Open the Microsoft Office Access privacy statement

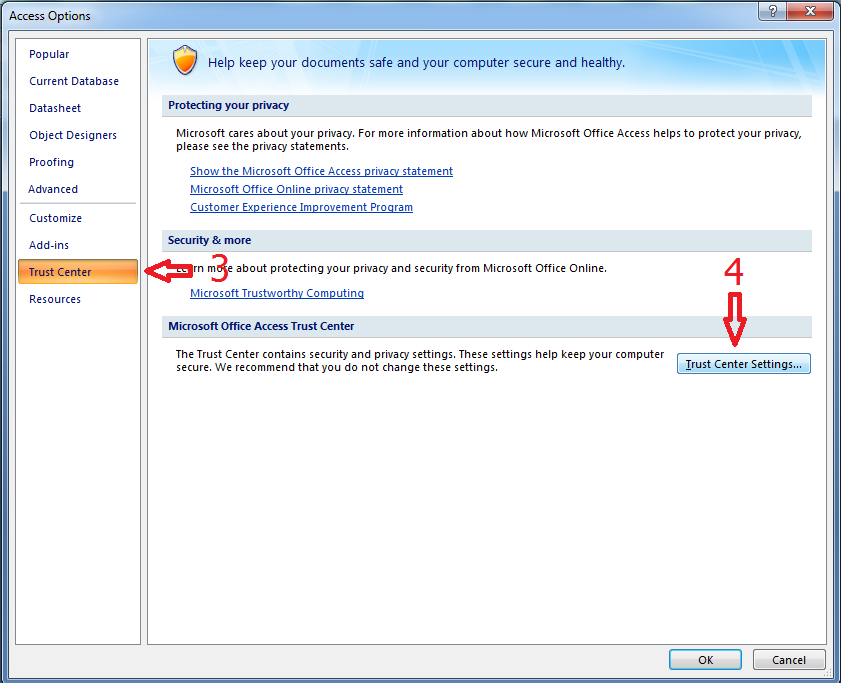pyautogui.click(x=321, y=171)
